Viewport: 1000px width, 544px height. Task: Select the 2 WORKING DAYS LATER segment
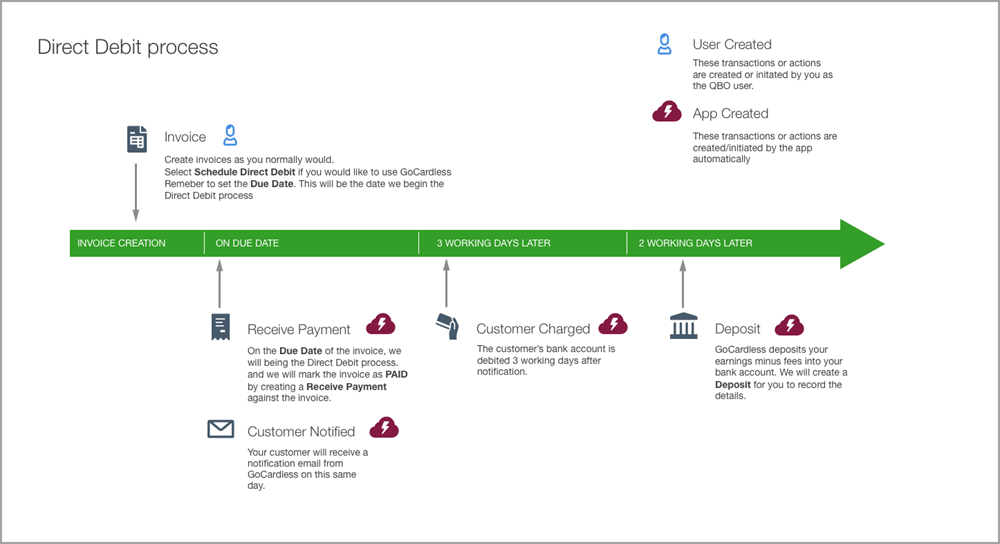[733, 243]
